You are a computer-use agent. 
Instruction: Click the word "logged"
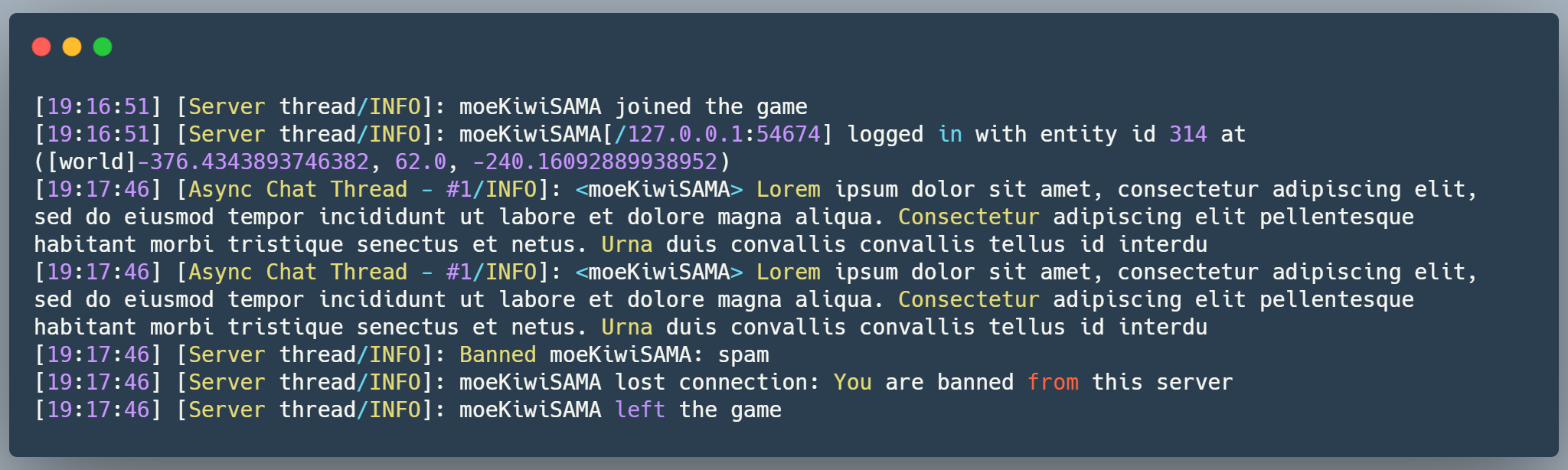tap(885, 134)
